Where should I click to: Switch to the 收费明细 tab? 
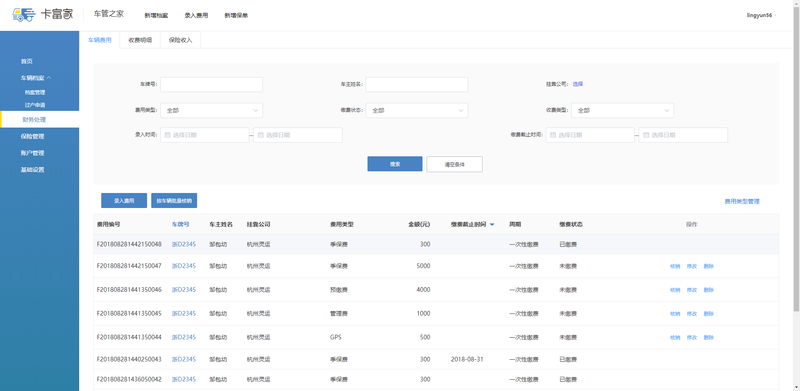click(x=140, y=40)
